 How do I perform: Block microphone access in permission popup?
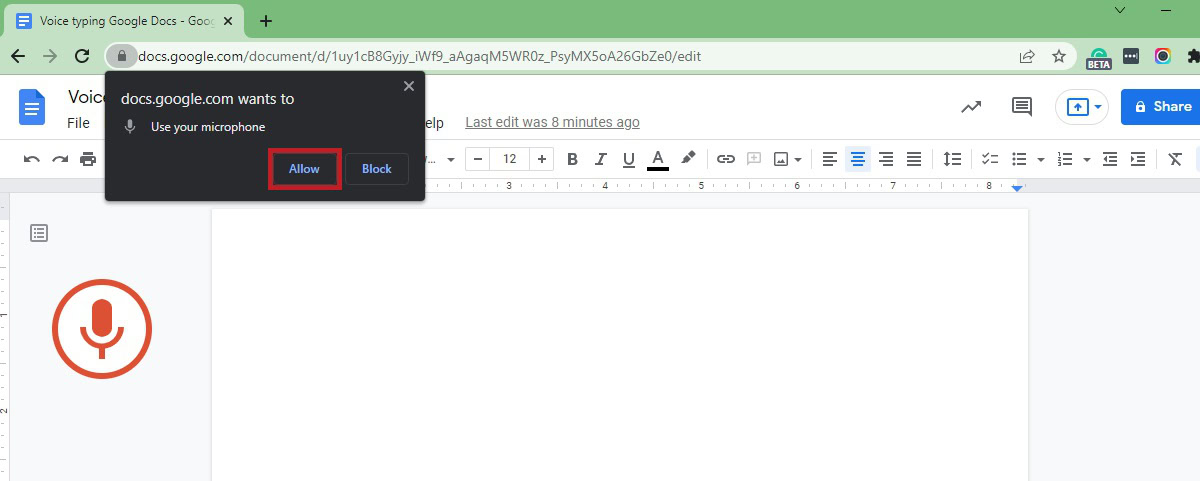pos(377,169)
